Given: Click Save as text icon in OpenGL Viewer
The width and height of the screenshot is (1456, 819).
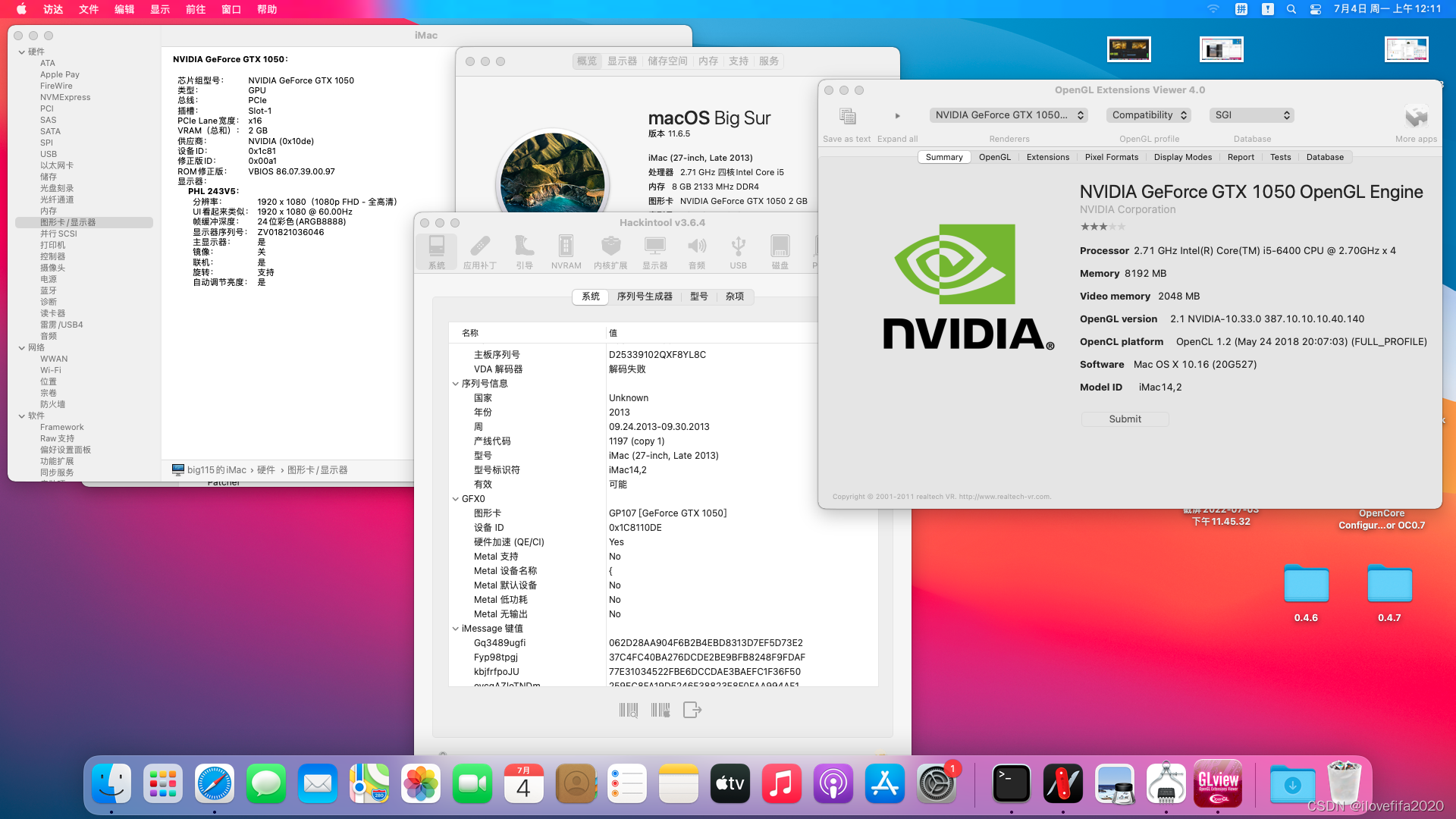Looking at the screenshot, I should click(847, 117).
